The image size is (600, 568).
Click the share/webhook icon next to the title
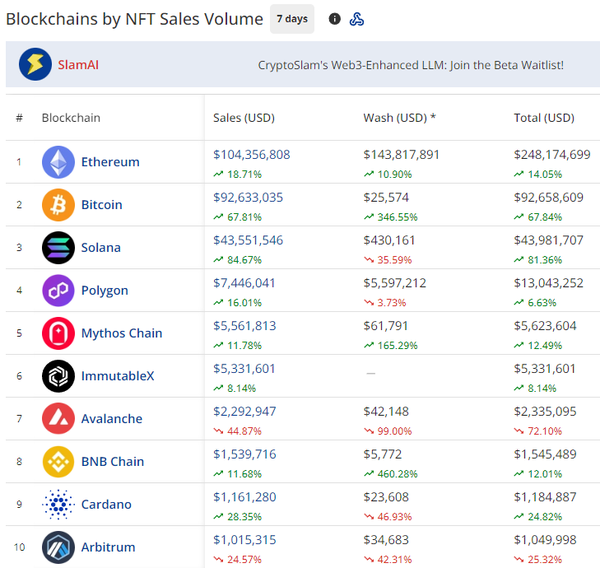pyautogui.click(x=357, y=19)
